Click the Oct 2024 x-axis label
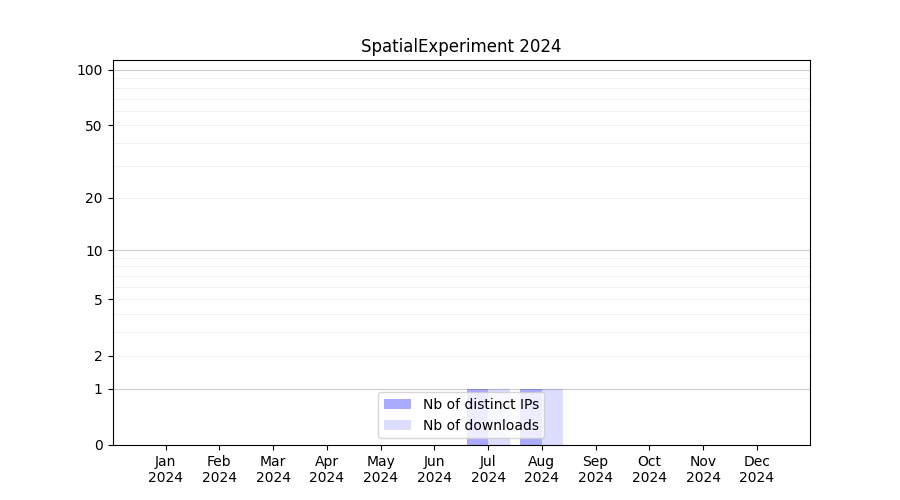The height and width of the screenshot is (500, 900). 649,469
